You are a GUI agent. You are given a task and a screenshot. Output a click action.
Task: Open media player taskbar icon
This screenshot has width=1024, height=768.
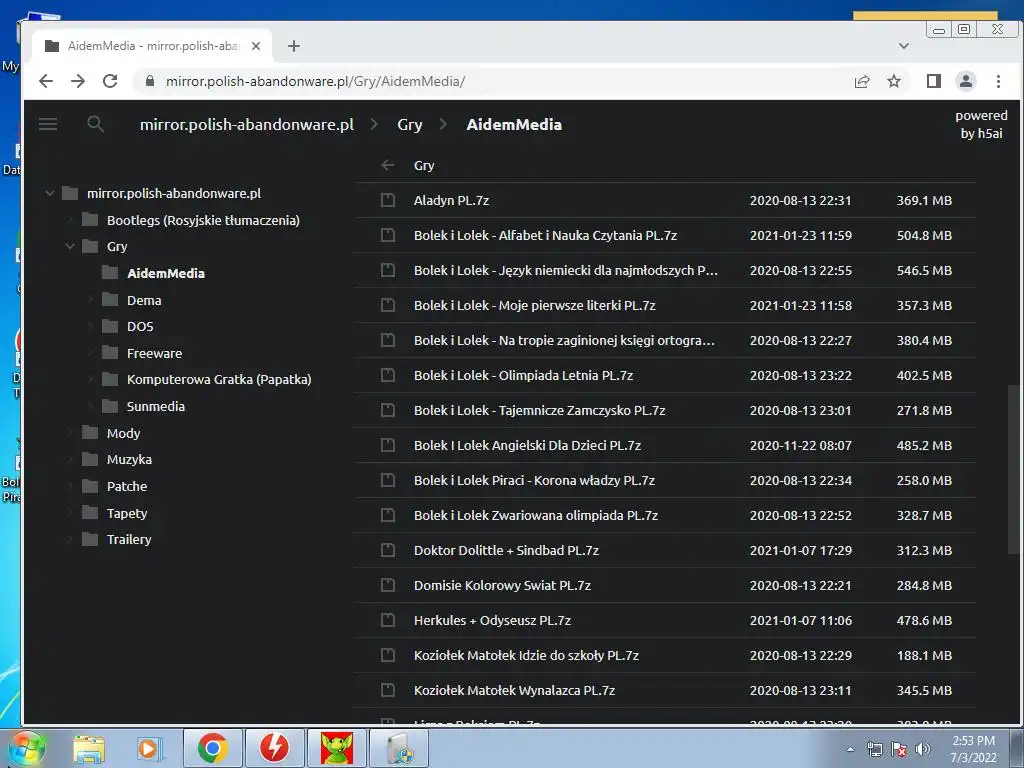[149, 748]
